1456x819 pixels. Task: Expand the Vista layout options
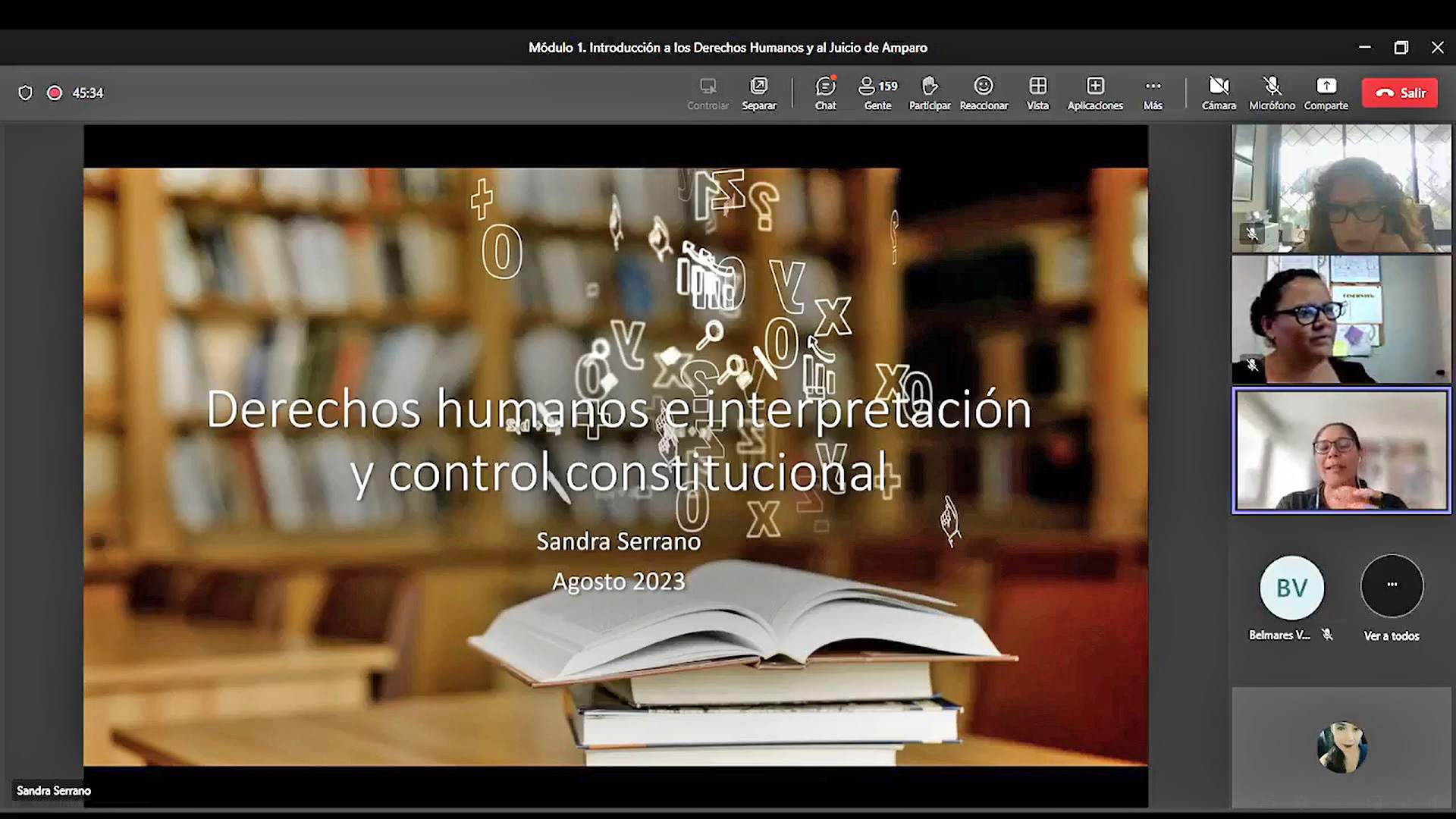1037,93
